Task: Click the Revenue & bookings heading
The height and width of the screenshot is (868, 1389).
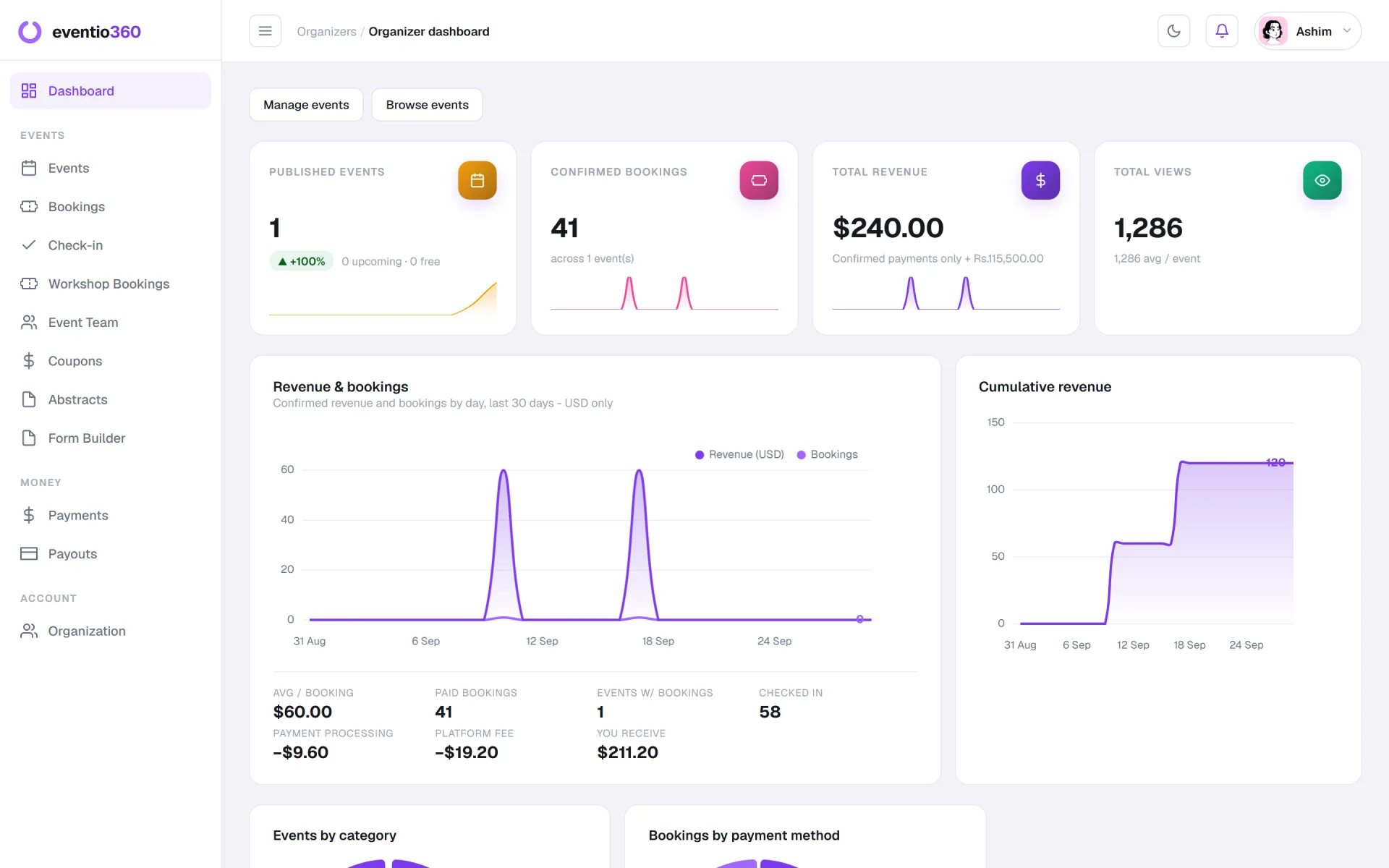Action: [x=340, y=387]
